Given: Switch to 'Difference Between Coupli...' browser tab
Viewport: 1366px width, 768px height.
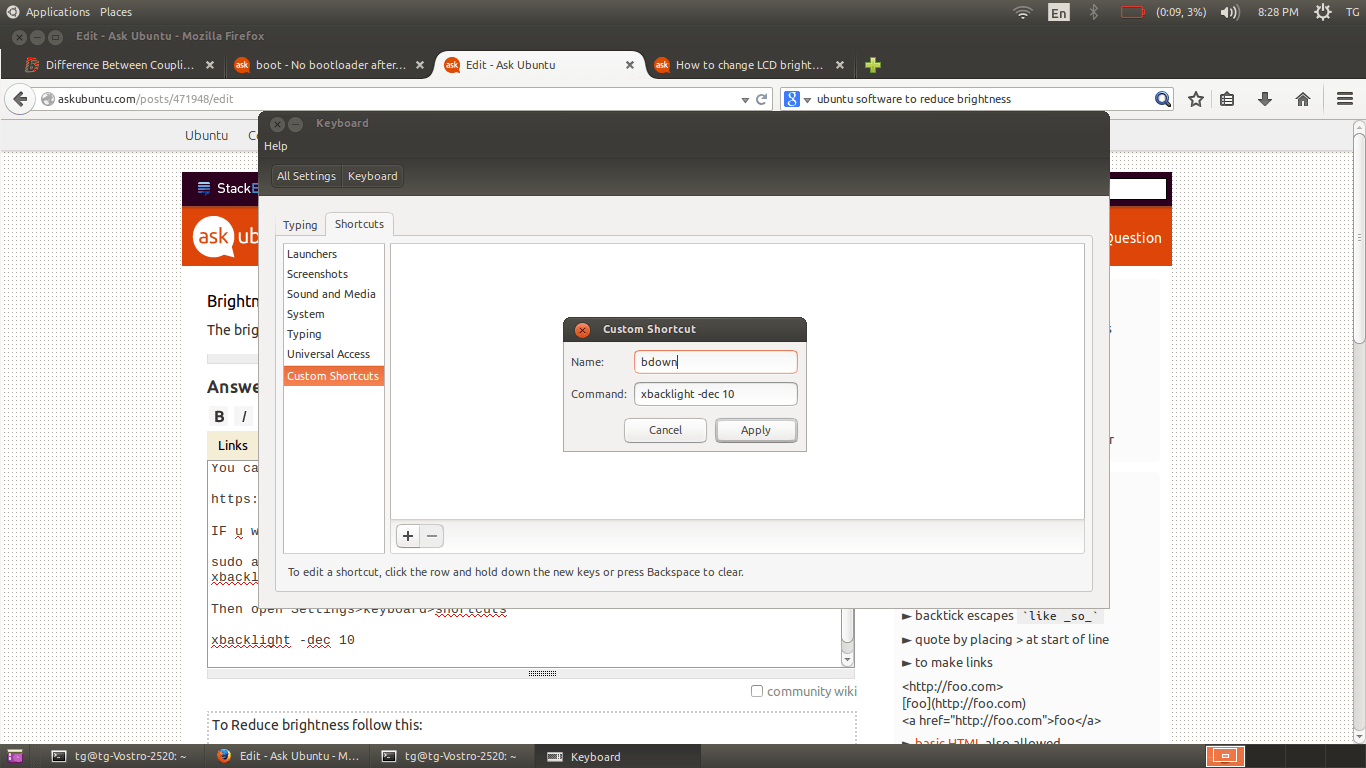Looking at the screenshot, I should (121, 65).
